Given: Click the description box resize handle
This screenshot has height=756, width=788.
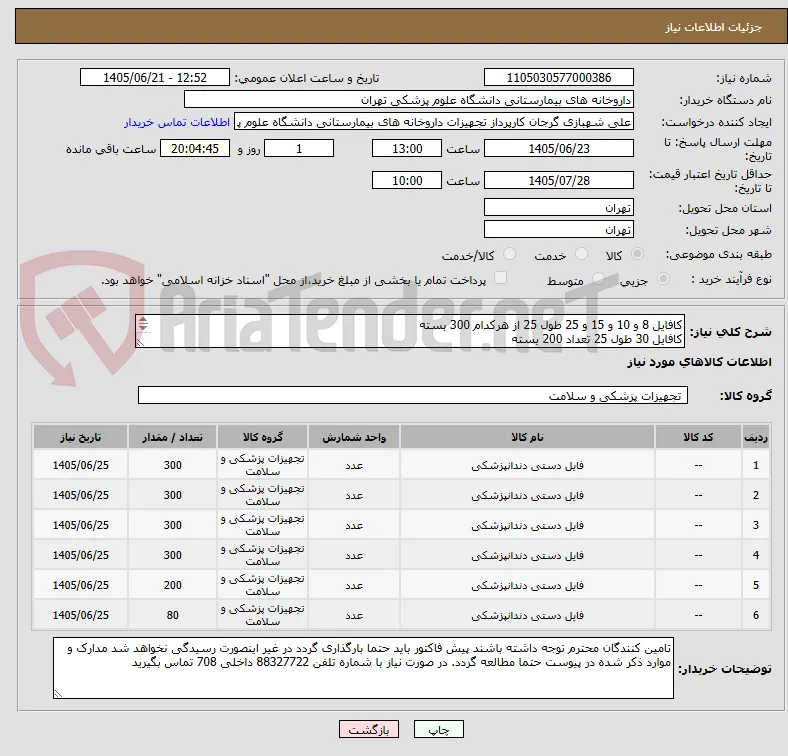Looking at the screenshot, I should (x=140, y=343).
